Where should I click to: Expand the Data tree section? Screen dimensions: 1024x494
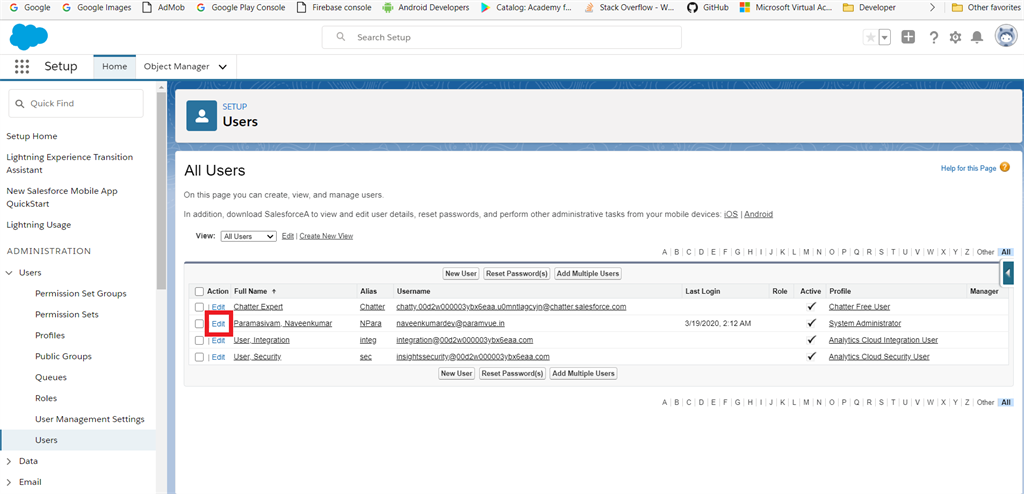point(8,461)
